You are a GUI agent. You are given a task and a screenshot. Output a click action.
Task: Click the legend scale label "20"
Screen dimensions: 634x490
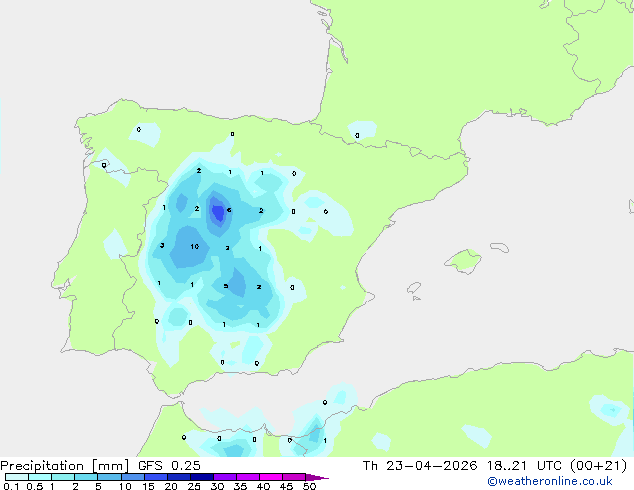(171, 486)
